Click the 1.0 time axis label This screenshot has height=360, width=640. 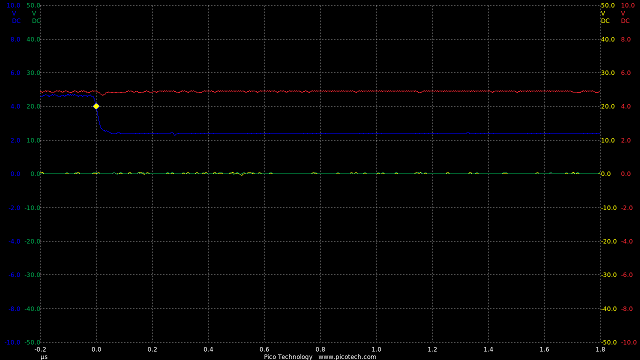pyautogui.click(x=376, y=349)
